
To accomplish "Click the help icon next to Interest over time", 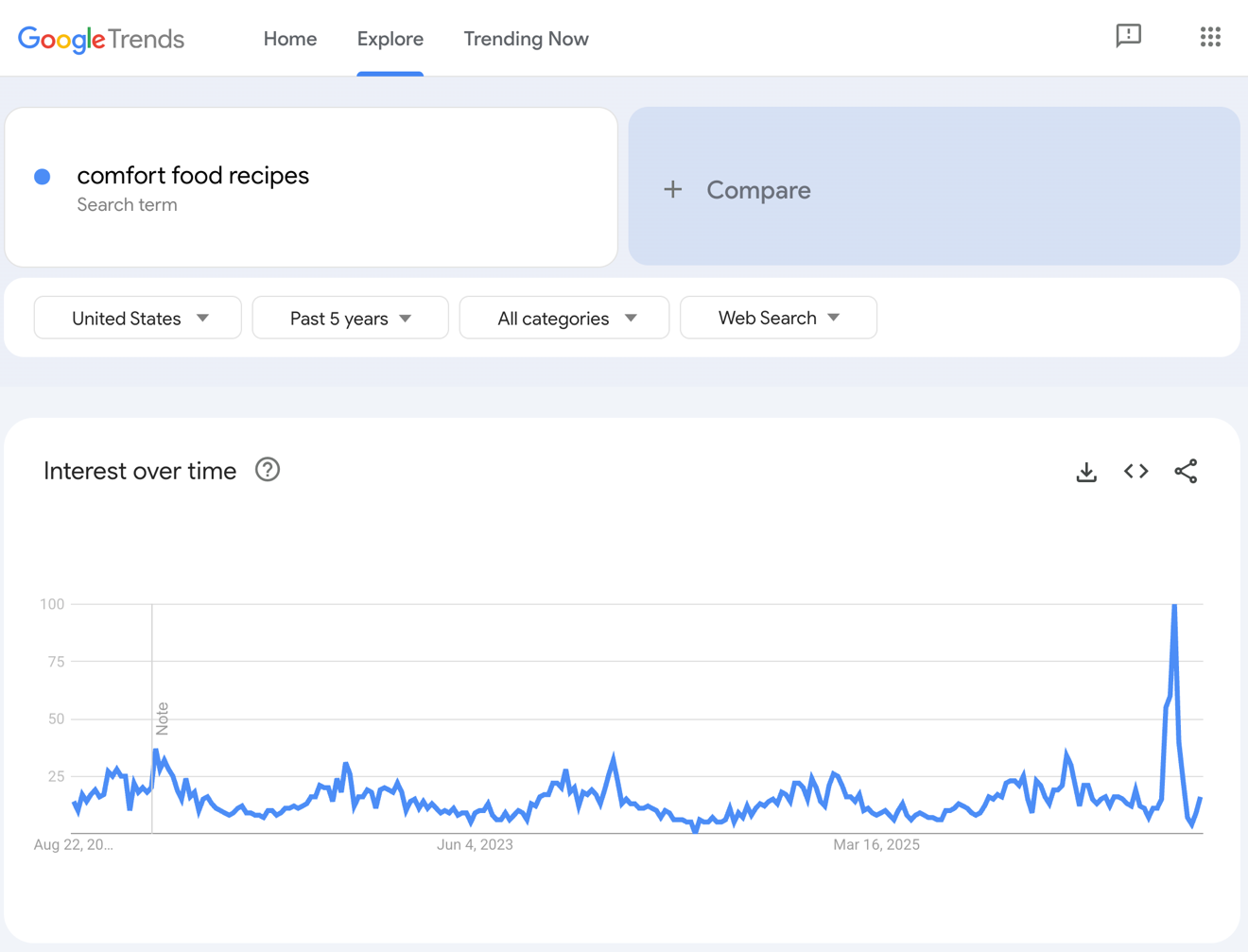I will point(268,470).
